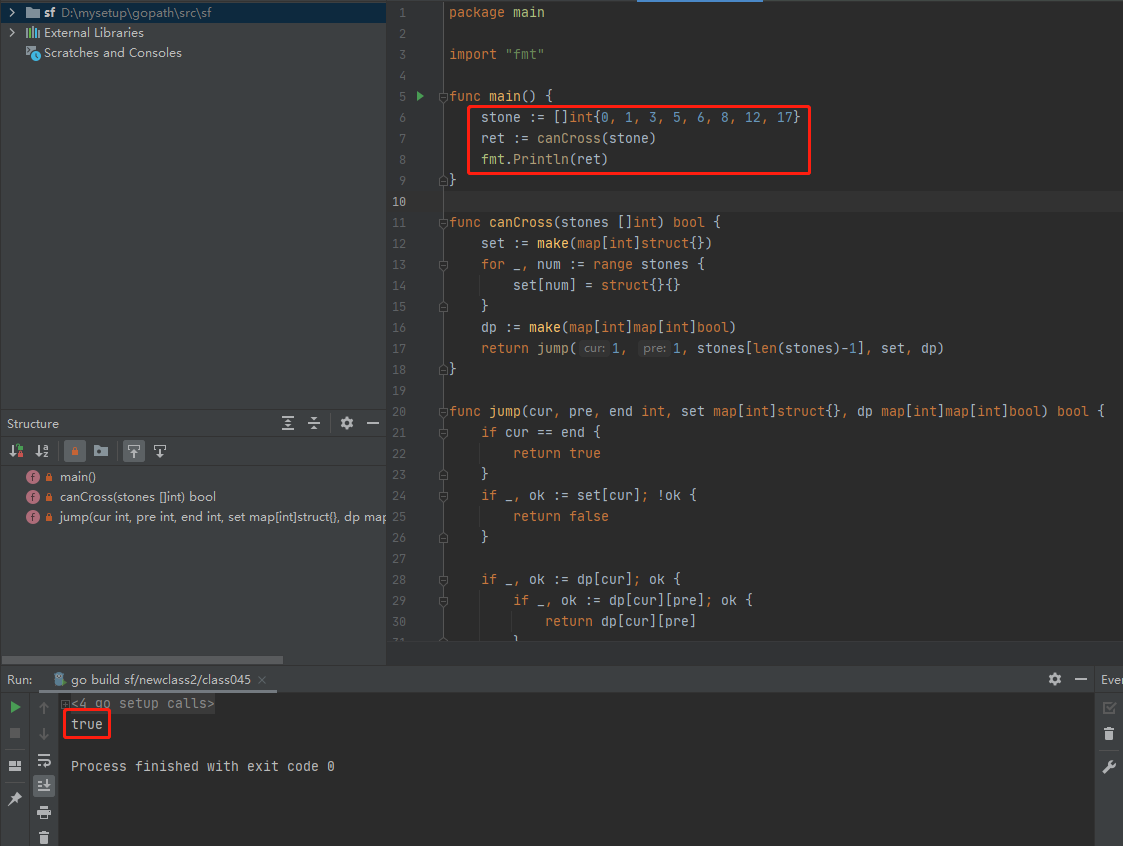Fold the for loop at line 13
1123x846 pixels.
click(443, 265)
